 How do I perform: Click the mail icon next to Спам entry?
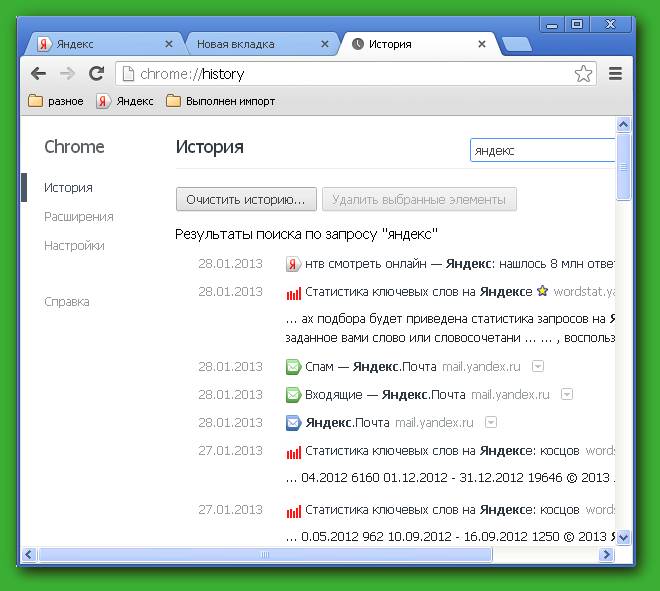coord(293,367)
